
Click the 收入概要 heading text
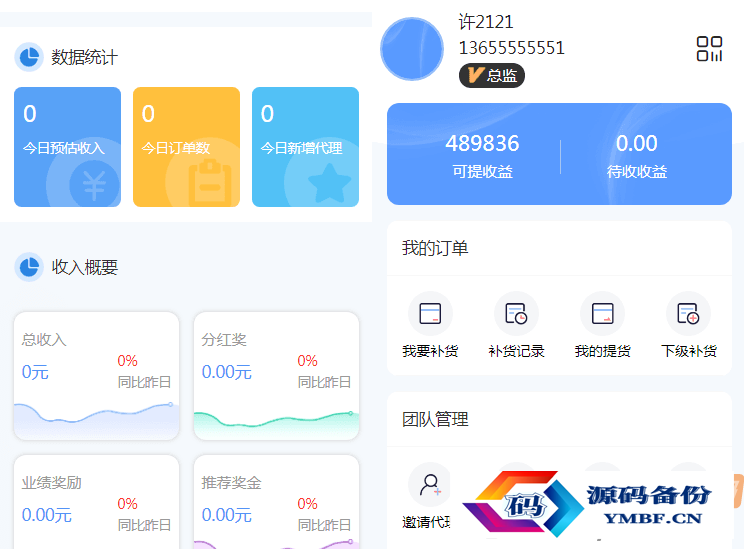click(84, 267)
